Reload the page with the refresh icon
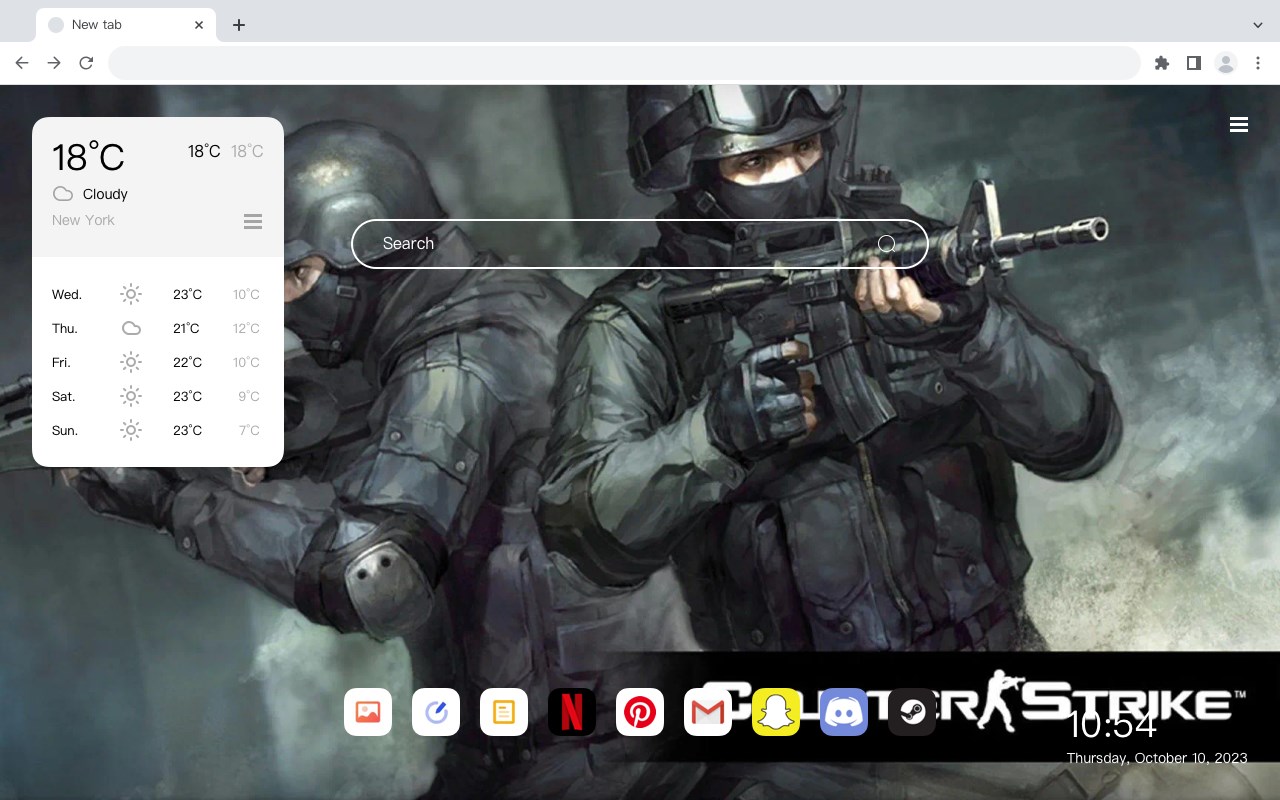Screen dimensions: 1280x800 pos(86,63)
